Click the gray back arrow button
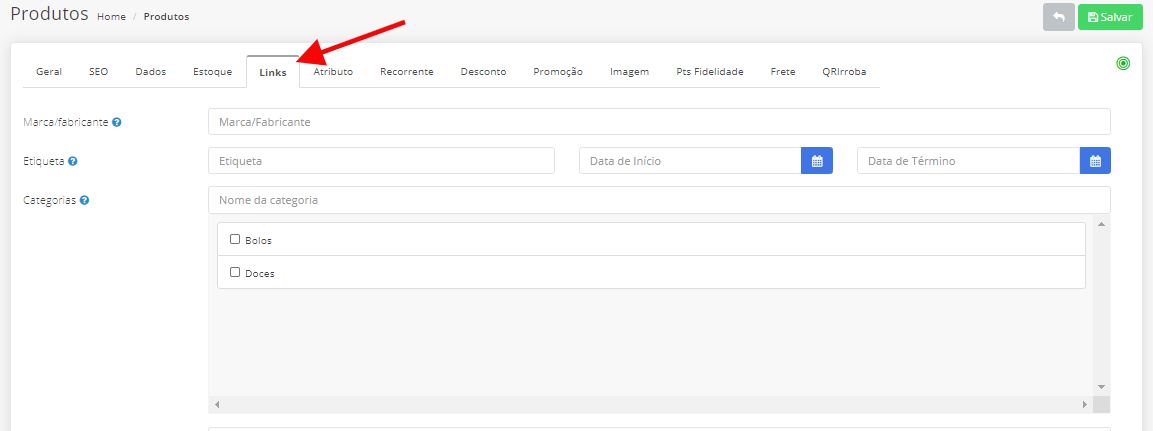 (1058, 17)
